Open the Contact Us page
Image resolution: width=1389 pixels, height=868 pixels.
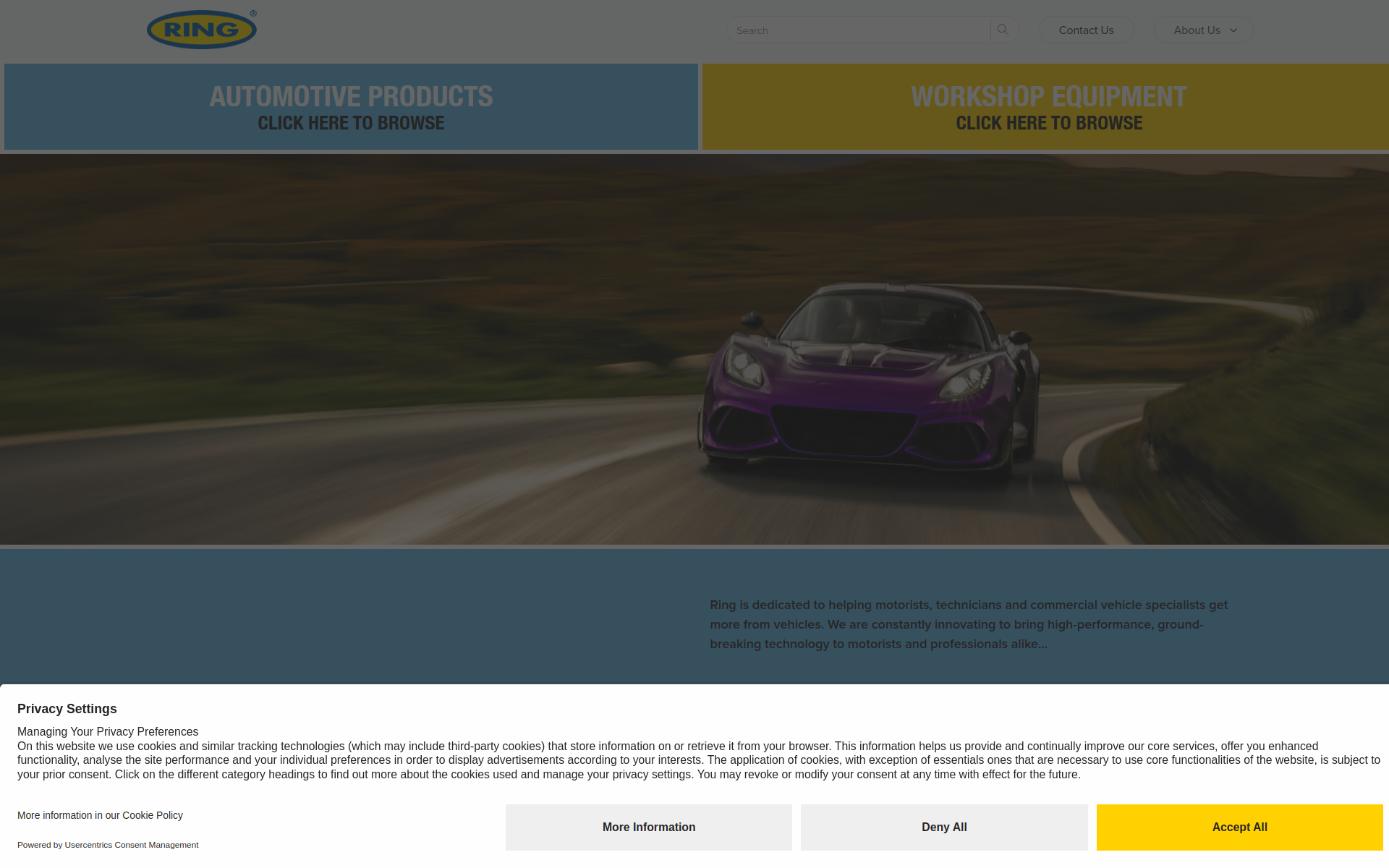1086,30
